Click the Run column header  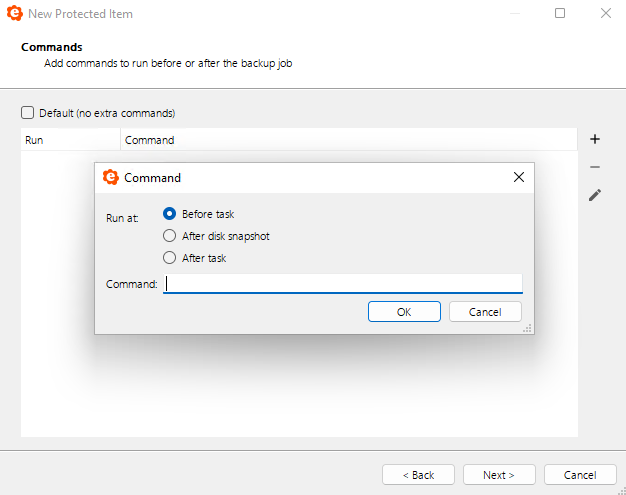click(x=70, y=140)
